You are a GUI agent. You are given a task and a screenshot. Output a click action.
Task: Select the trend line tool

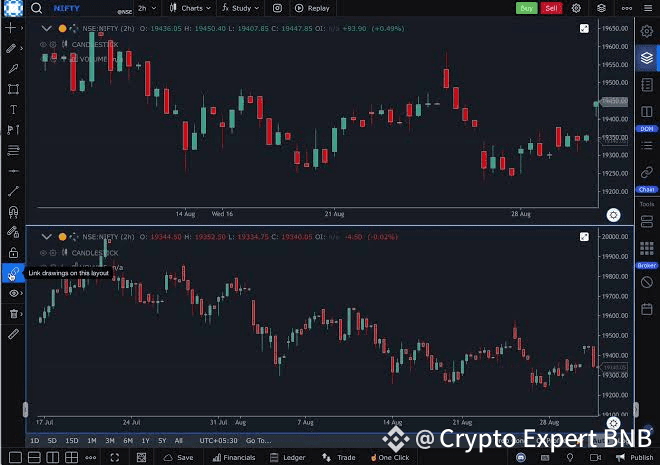point(13,191)
